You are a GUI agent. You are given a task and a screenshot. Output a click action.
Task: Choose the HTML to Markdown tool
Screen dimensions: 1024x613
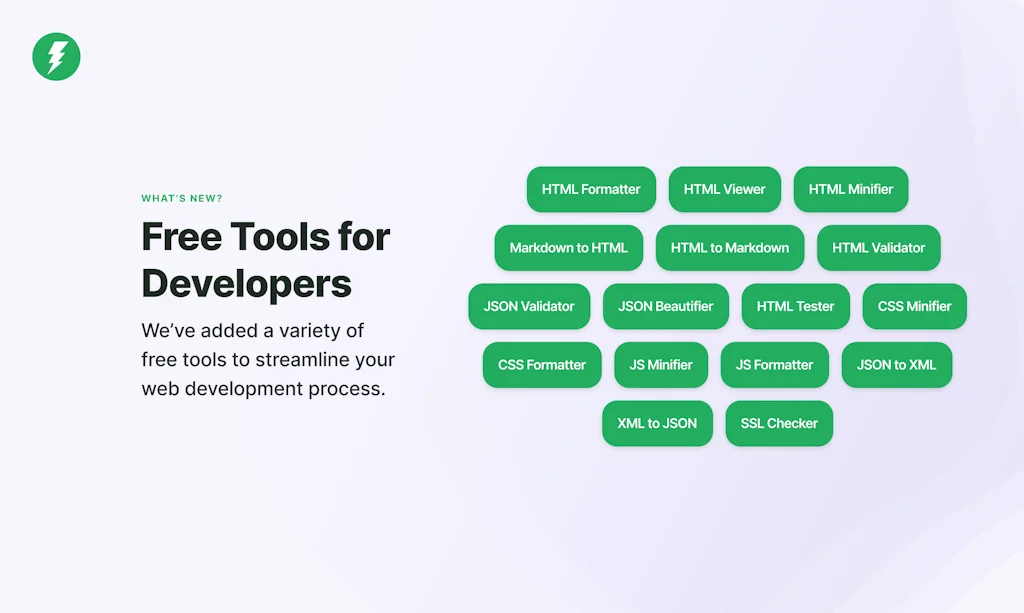click(729, 248)
